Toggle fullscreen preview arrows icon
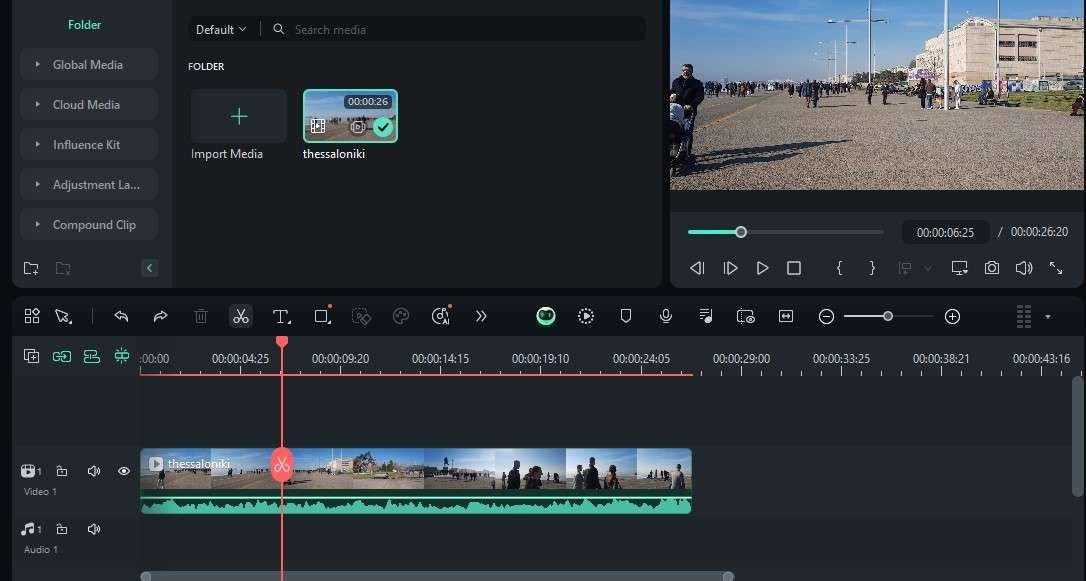 click(x=1056, y=268)
